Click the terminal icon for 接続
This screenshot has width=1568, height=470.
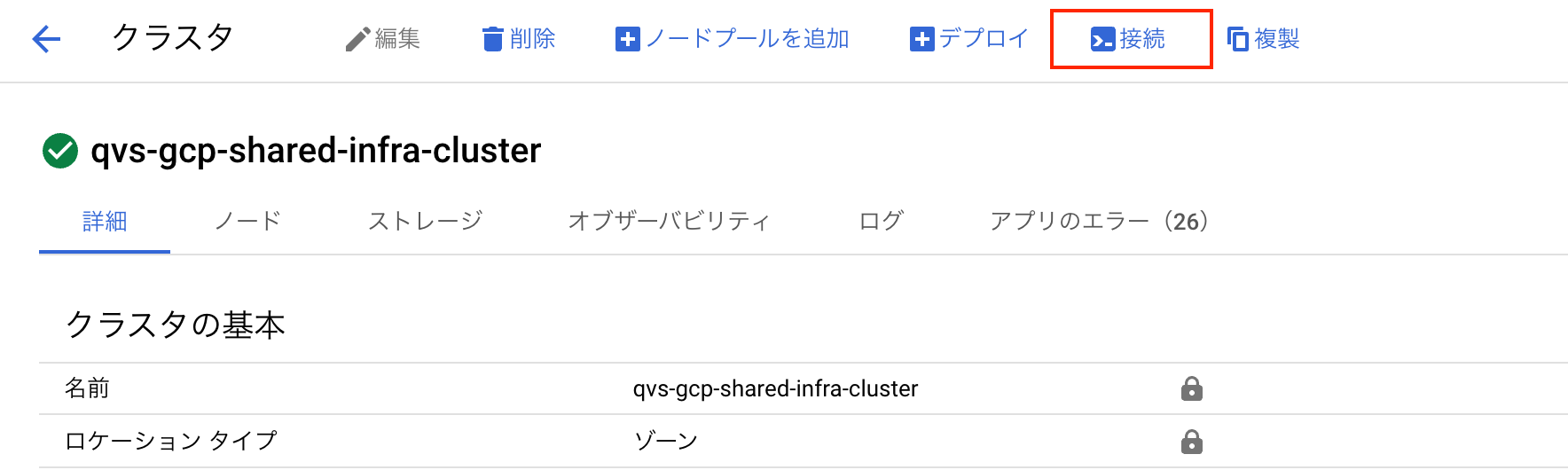tap(1102, 40)
